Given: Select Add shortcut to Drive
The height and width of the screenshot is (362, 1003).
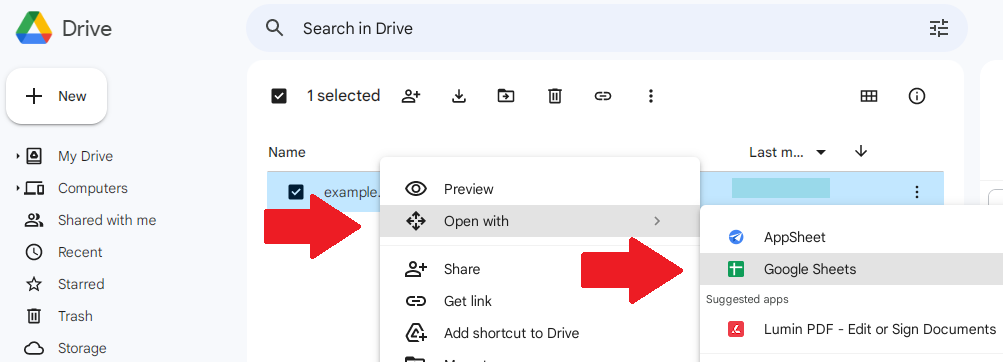Looking at the screenshot, I should pos(540,333).
